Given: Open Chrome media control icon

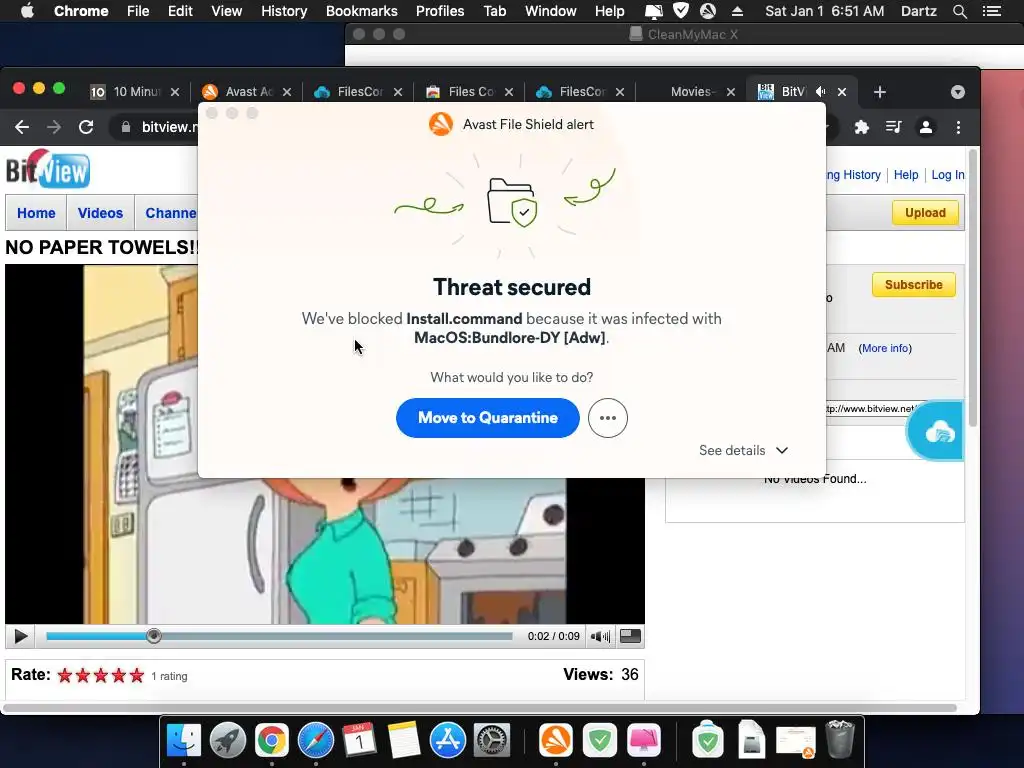Looking at the screenshot, I should 893,127.
